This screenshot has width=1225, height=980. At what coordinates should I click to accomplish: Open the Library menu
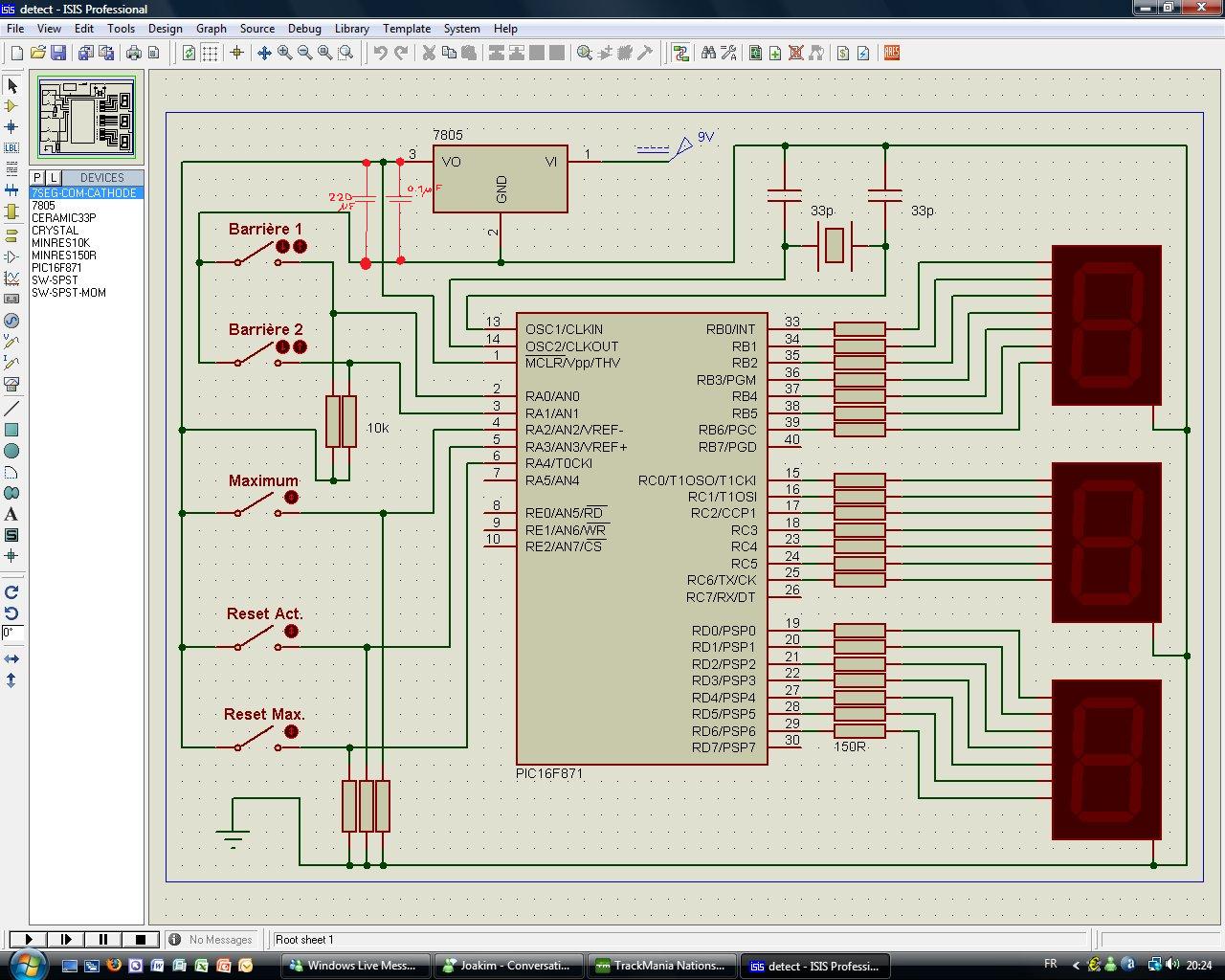[x=351, y=29]
